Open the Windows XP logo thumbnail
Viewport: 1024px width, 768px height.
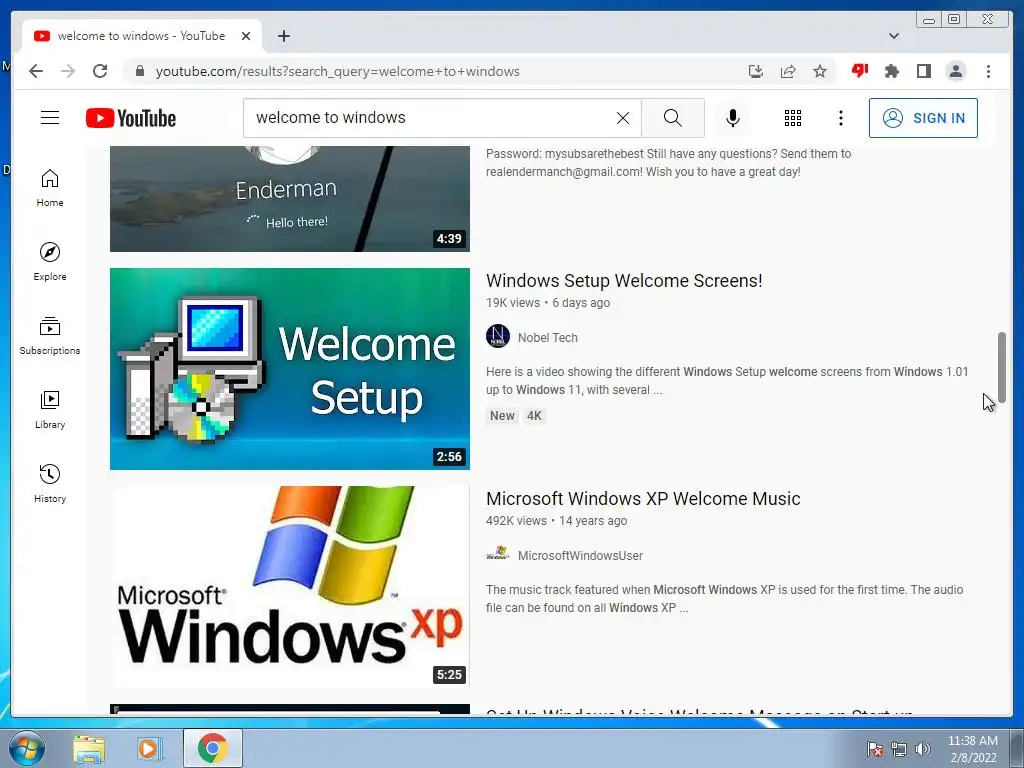[289, 586]
